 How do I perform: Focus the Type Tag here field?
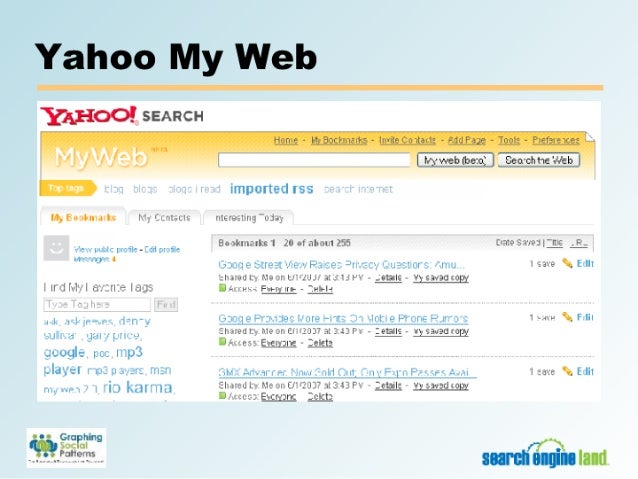coord(97,304)
